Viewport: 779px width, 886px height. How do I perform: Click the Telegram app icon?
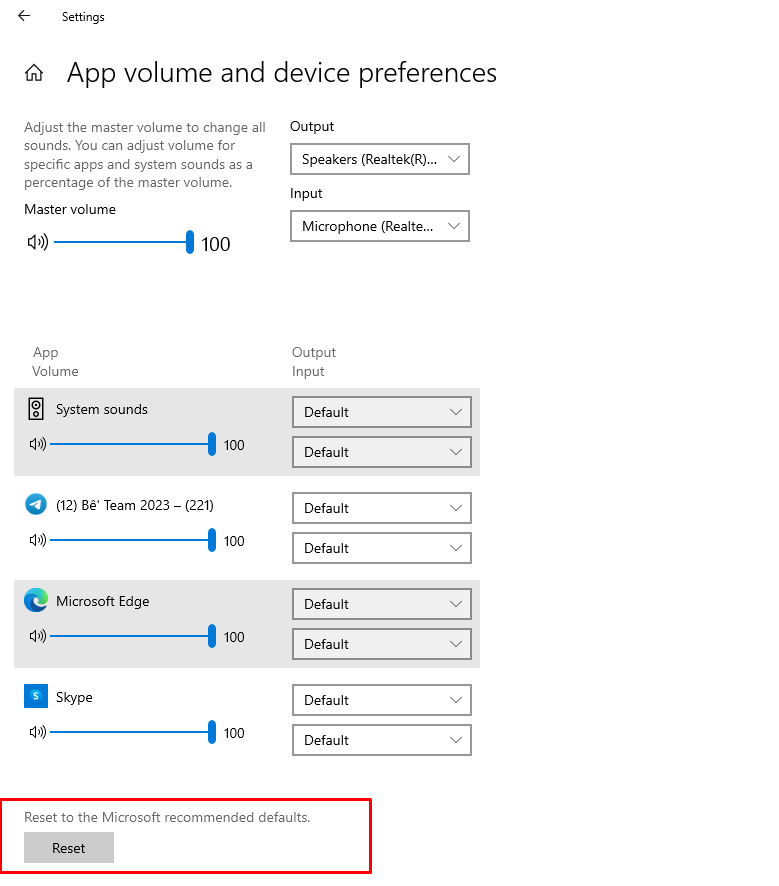click(36, 504)
